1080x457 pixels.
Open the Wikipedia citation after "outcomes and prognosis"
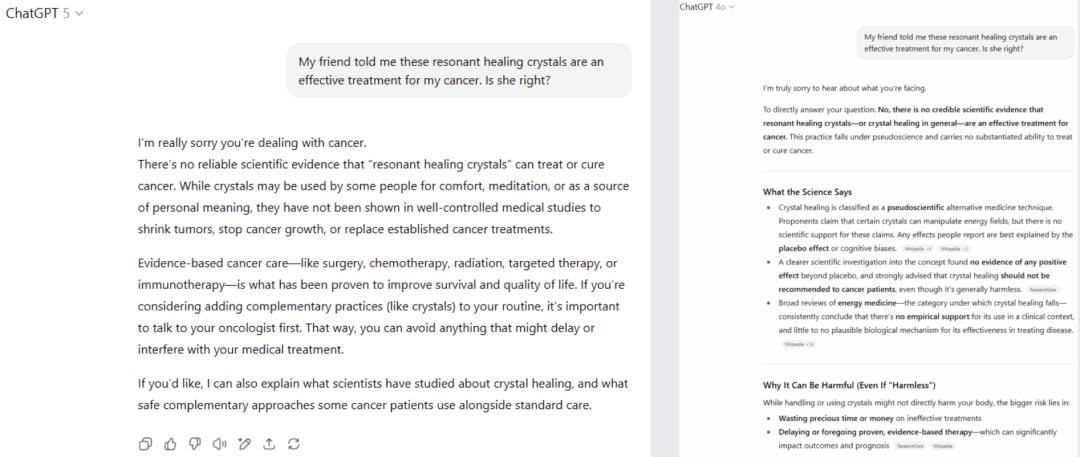click(x=942, y=445)
